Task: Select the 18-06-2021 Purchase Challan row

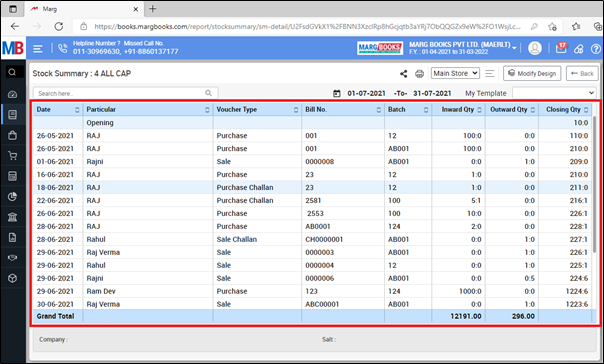Action: click(x=312, y=187)
